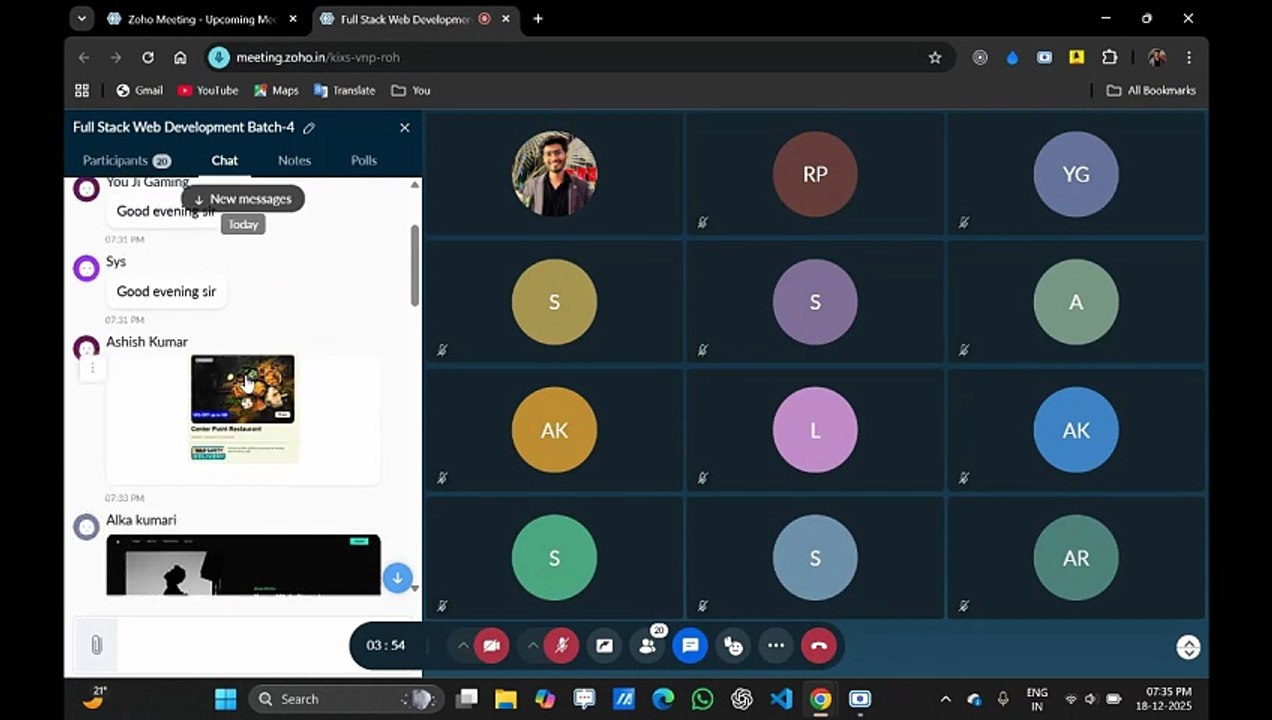Image resolution: width=1272 pixels, height=720 pixels.
Task: Go to browser home page
Action: (x=180, y=58)
